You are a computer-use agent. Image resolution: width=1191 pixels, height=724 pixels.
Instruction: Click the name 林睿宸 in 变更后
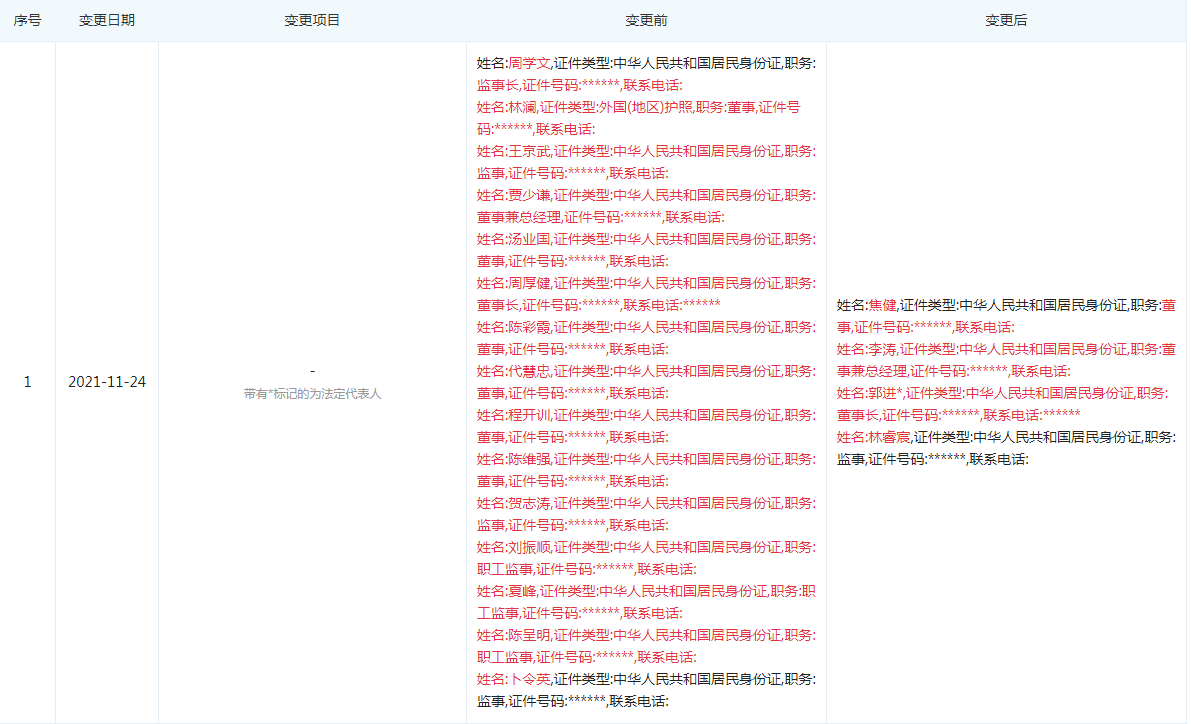coord(889,438)
